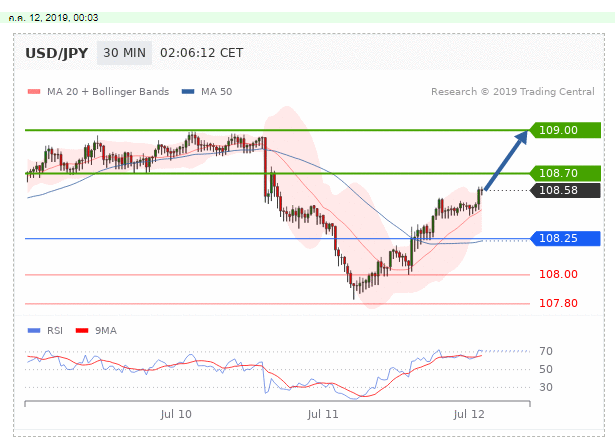Viewport: 615px width, 448px height.
Task: Click the 9MA red legend swatch
Action: tap(82, 331)
